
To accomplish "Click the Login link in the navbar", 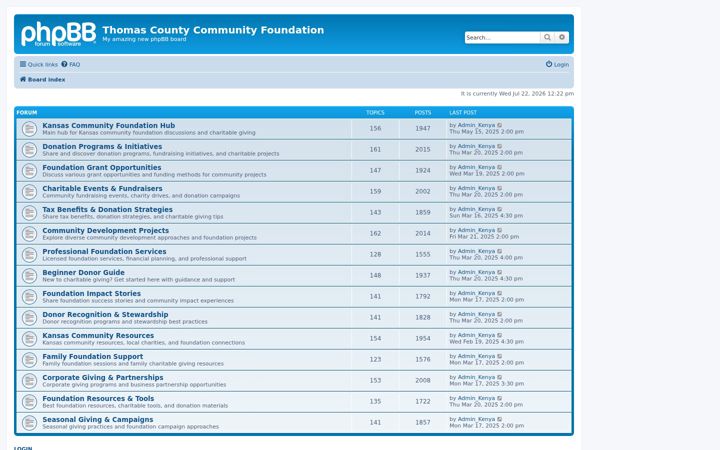I will click(557, 65).
